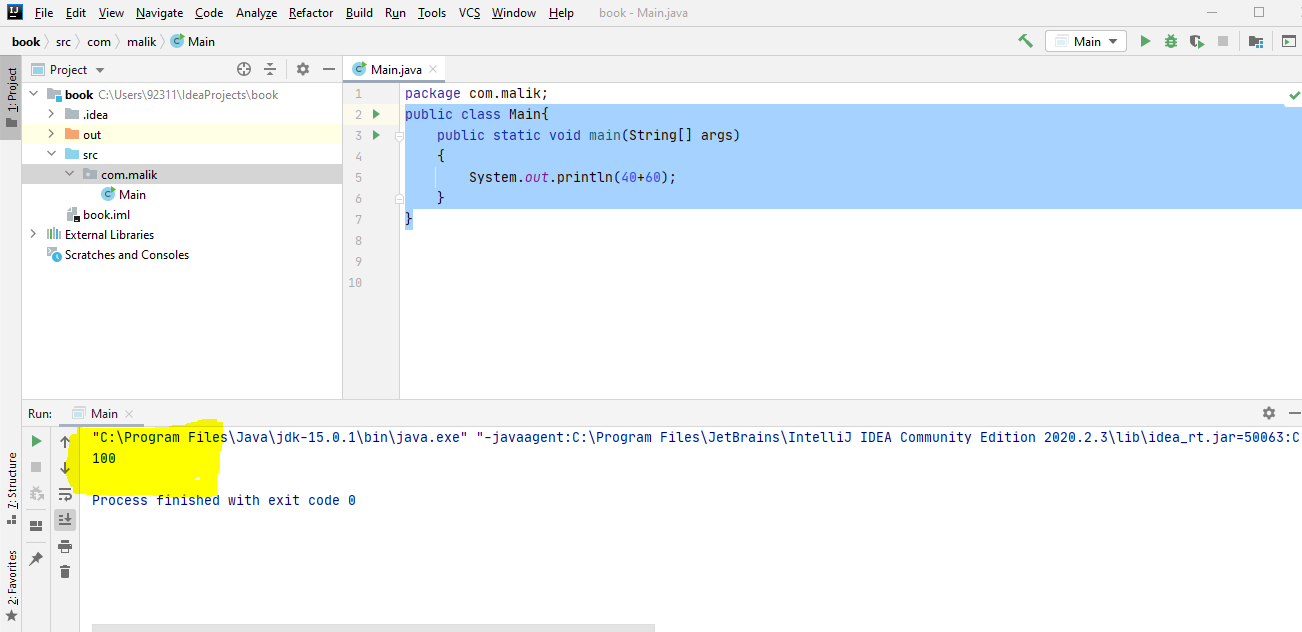Clear the console output with the trash icon

point(65,572)
